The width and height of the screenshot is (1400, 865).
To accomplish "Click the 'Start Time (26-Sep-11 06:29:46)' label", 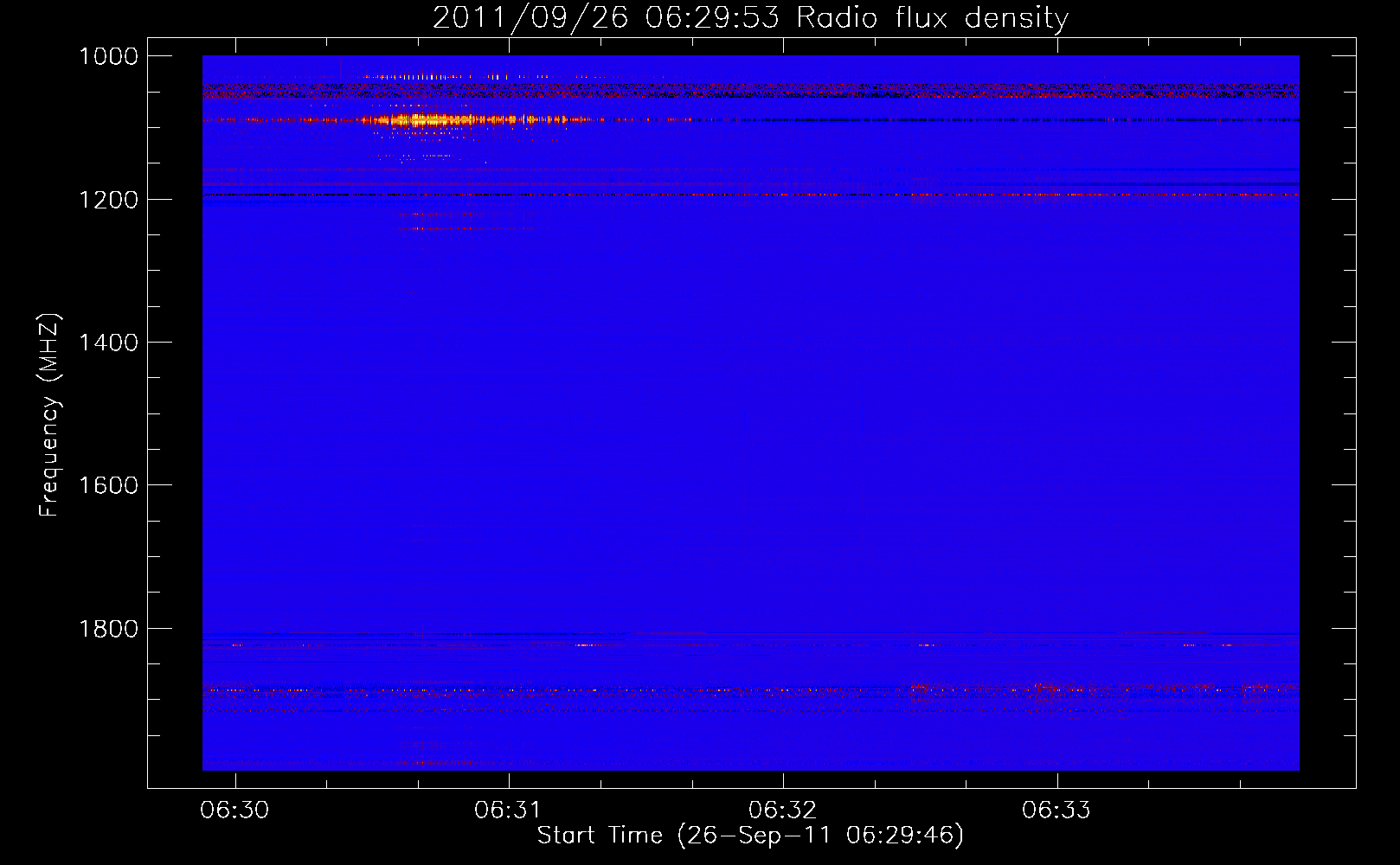I will [x=750, y=836].
